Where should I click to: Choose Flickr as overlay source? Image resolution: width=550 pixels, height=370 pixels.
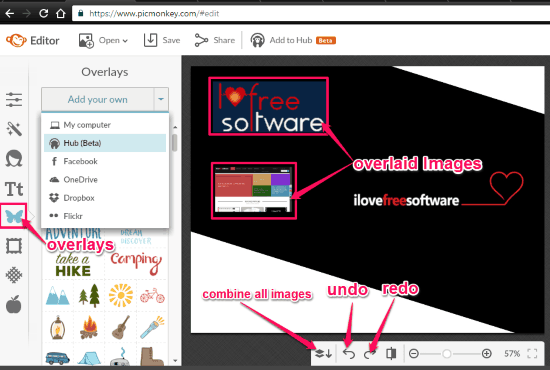[105, 216]
